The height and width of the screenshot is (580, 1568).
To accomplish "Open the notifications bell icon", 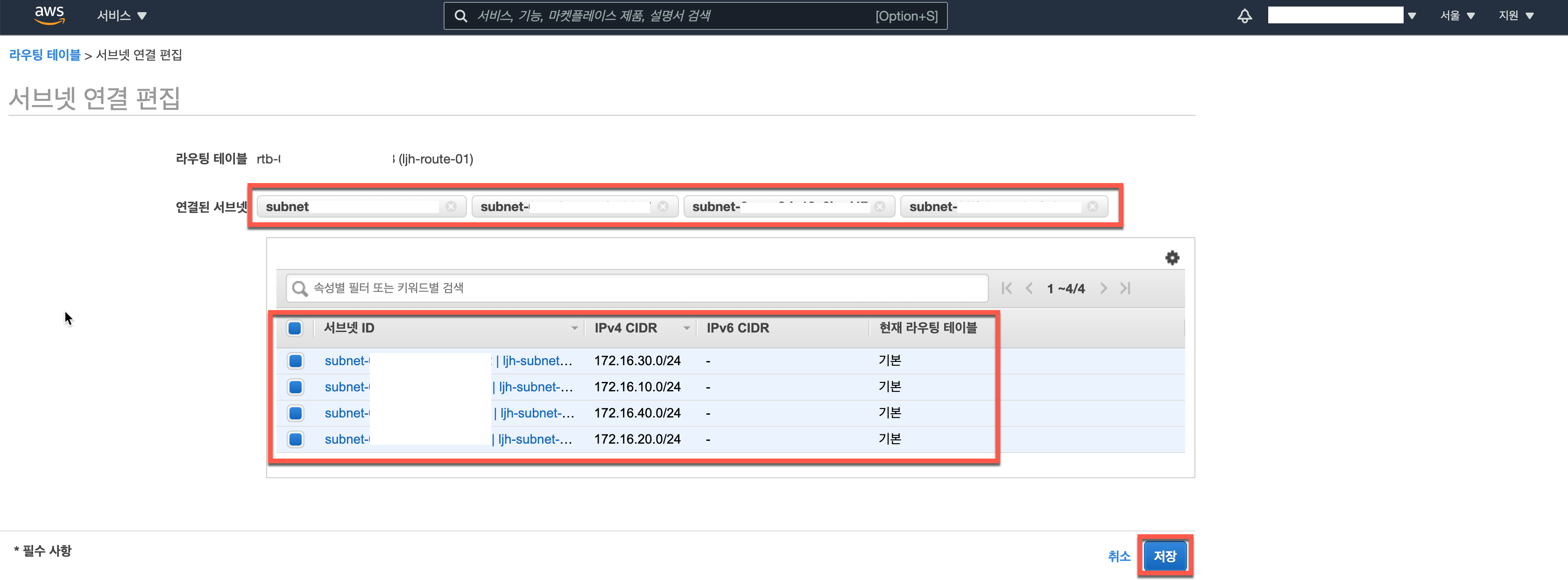I will [1244, 16].
